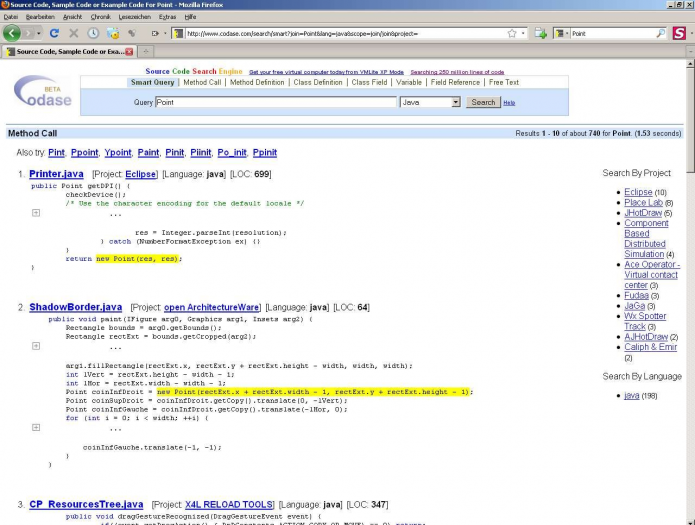The width and height of the screenshot is (695, 525).
Task: Open the Eclipse project link in result 1
Action: tap(141, 174)
